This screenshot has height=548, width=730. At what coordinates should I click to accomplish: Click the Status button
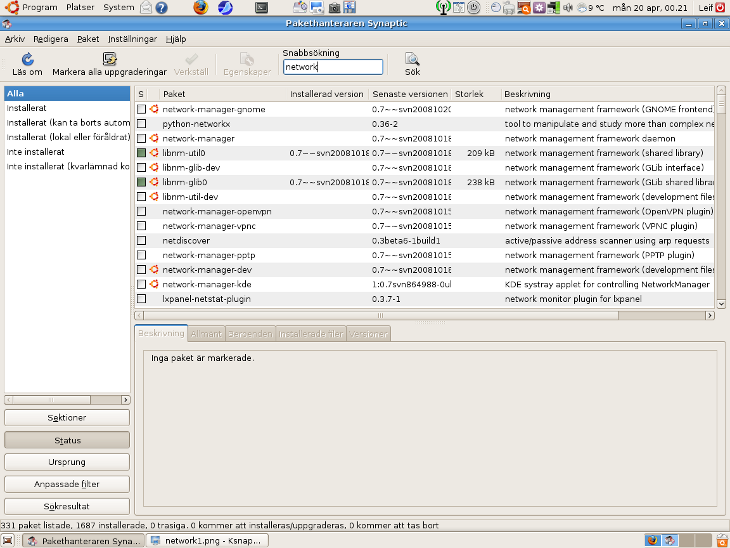pyautogui.click(x=67, y=440)
